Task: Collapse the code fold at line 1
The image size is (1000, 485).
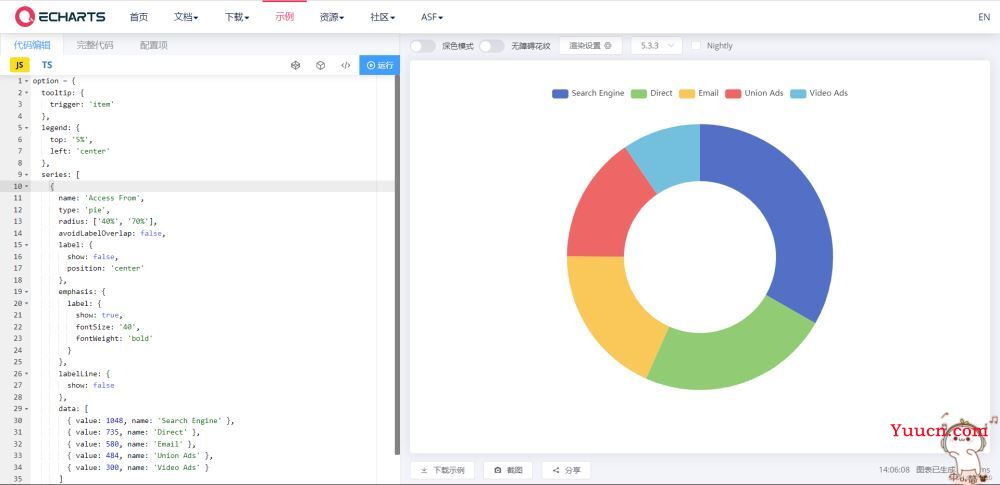Action: [x=27, y=81]
